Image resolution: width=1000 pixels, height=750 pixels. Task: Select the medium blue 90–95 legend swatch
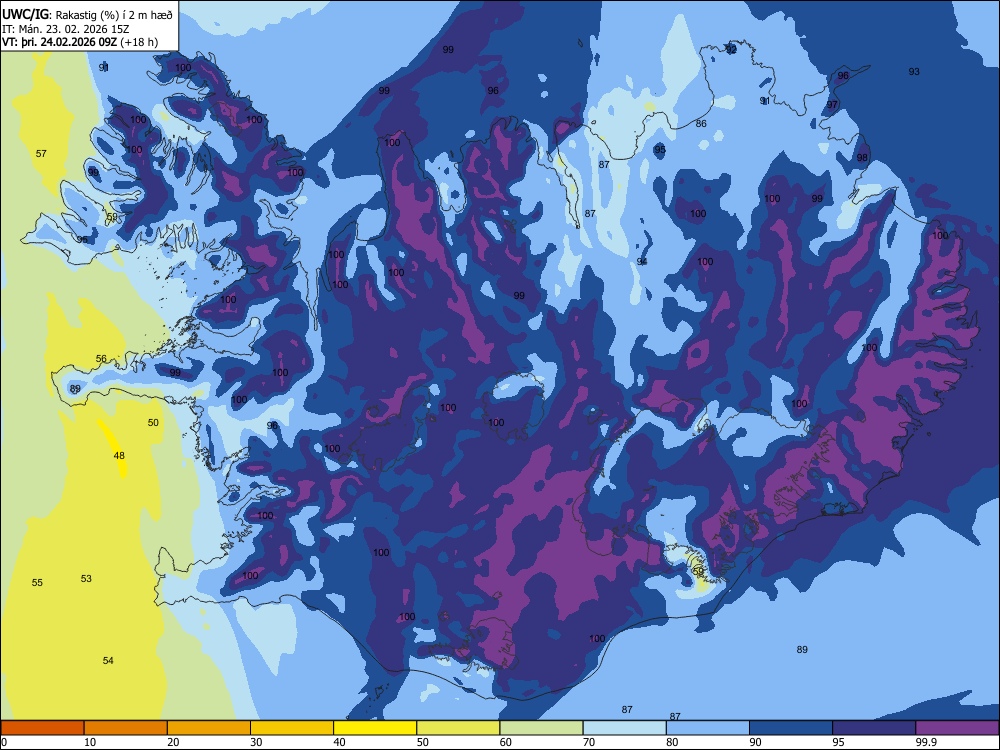coord(791,728)
